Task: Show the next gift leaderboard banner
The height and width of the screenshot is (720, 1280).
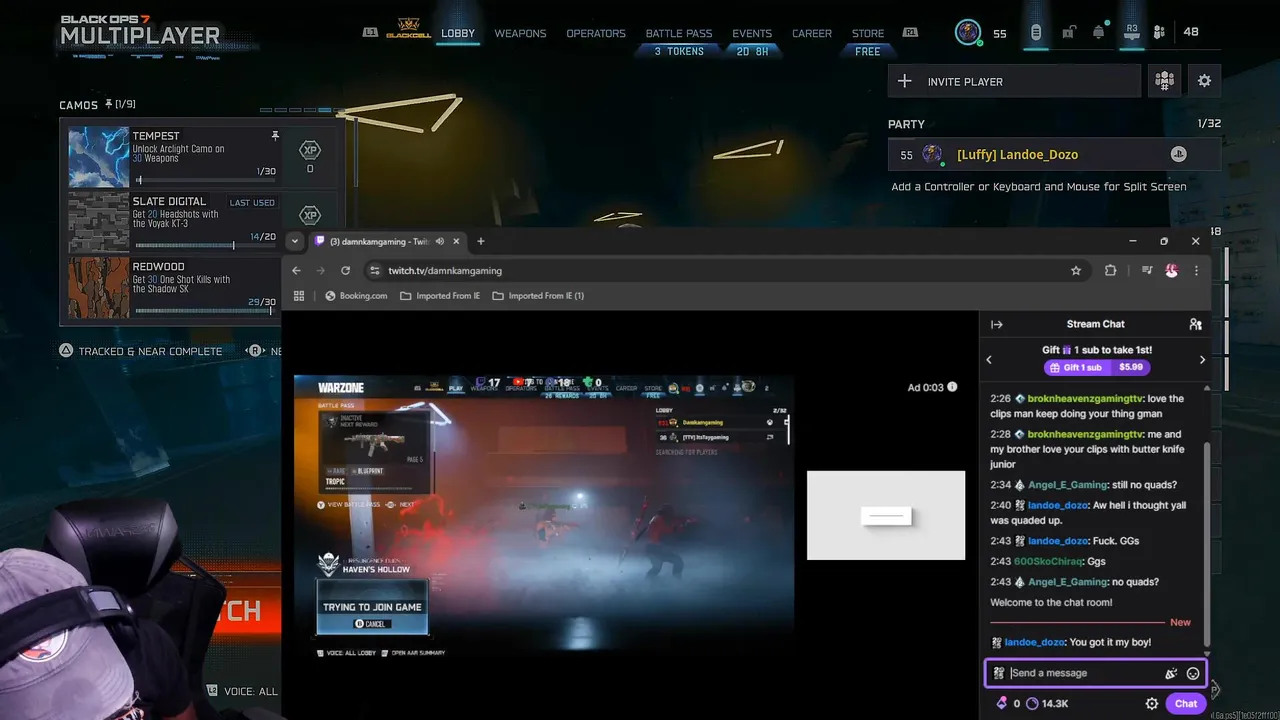Action: (1202, 360)
